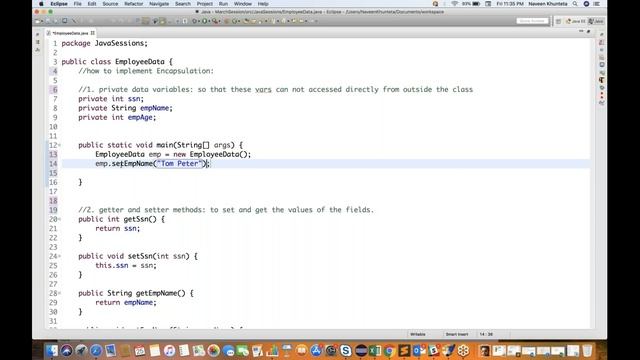Click the Writable status bar entry
Viewport: 640px width, 360px height.
tap(418, 334)
